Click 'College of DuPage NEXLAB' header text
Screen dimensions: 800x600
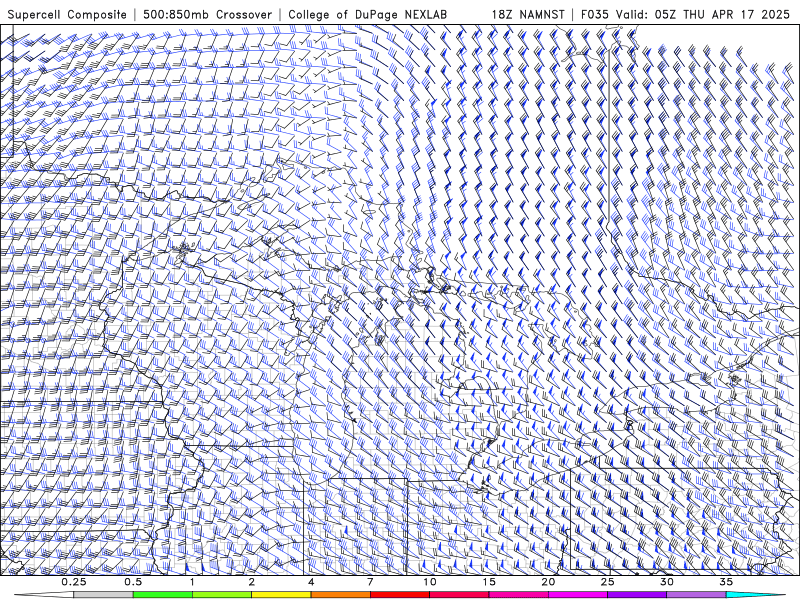367,14
